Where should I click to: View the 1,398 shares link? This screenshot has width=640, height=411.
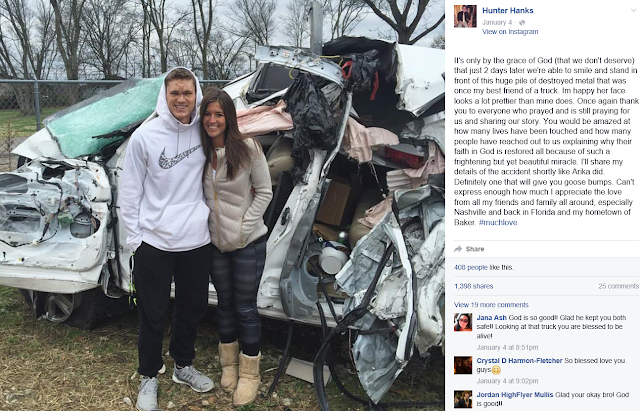pyautogui.click(x=473, y=286)
